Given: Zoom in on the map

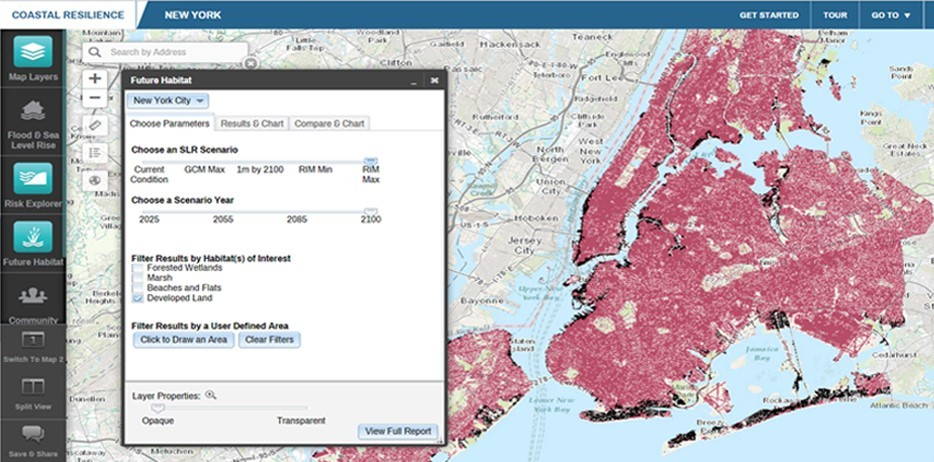Looking at the screenshot, I should coord(95,79).
